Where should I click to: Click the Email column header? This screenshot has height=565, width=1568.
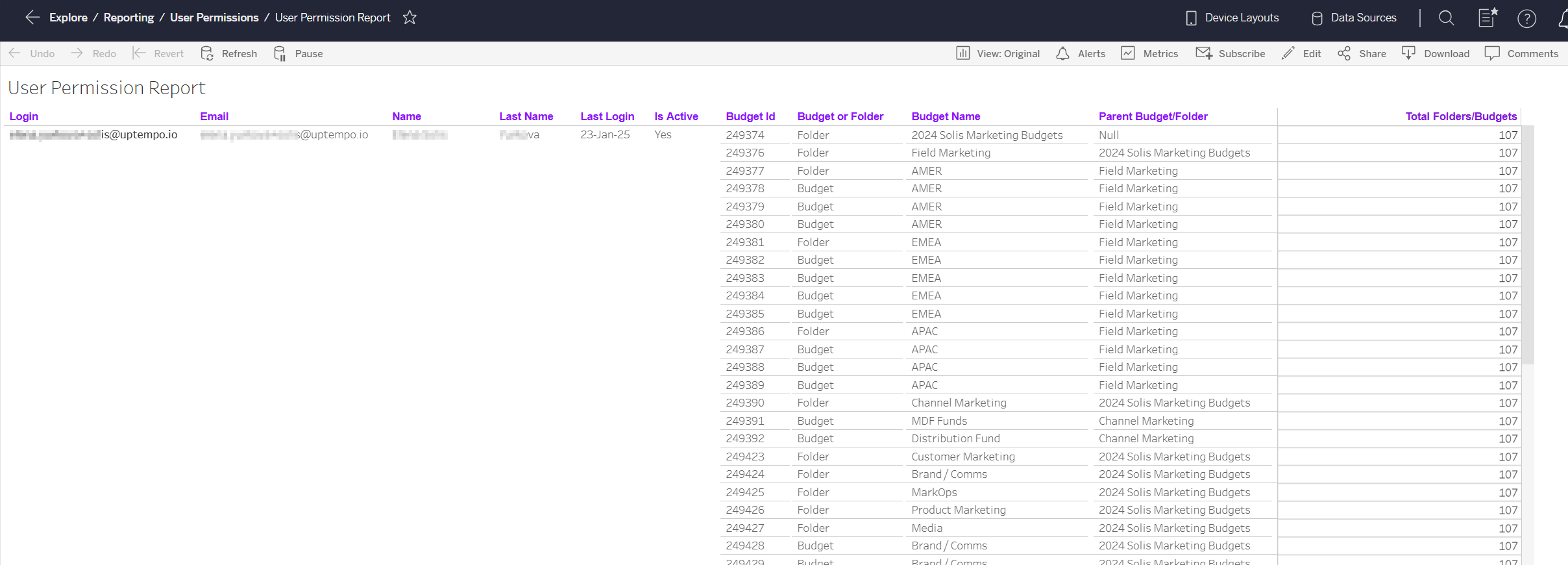[214, 116]
